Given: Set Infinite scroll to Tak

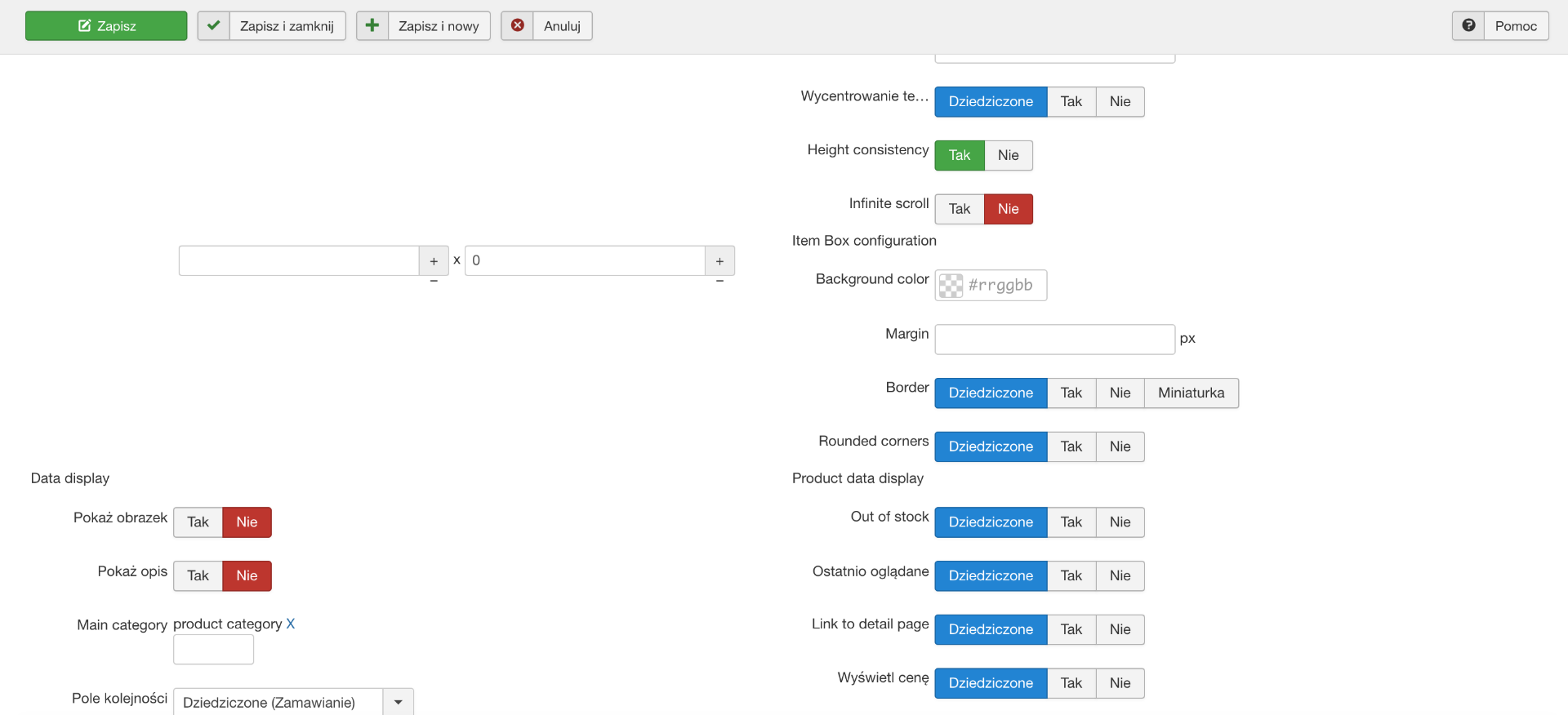Looking at the screenshot, I should pos(960,209).
